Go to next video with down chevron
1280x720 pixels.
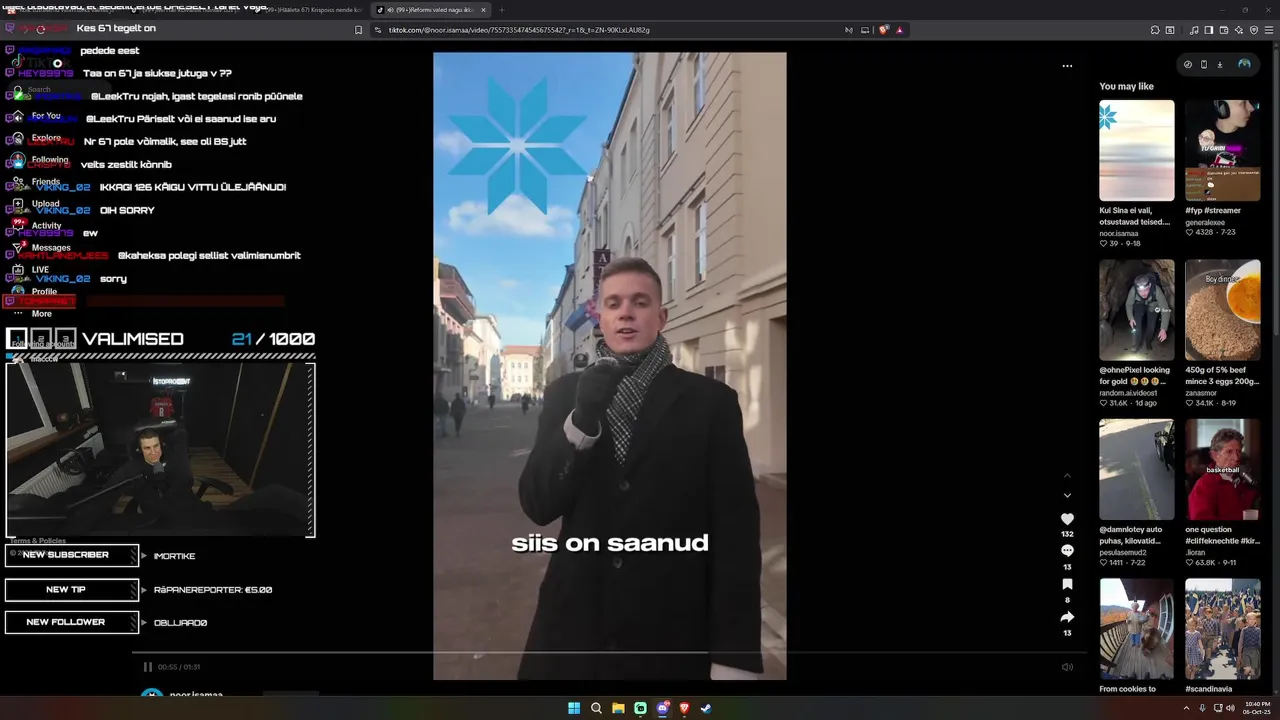coord(1067,495)
